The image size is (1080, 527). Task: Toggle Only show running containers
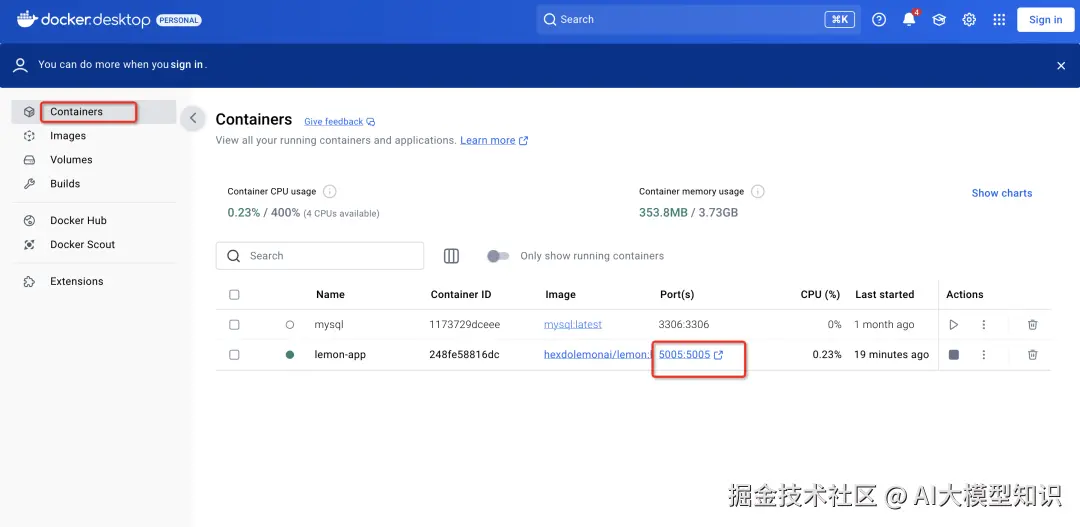[498, 256]
